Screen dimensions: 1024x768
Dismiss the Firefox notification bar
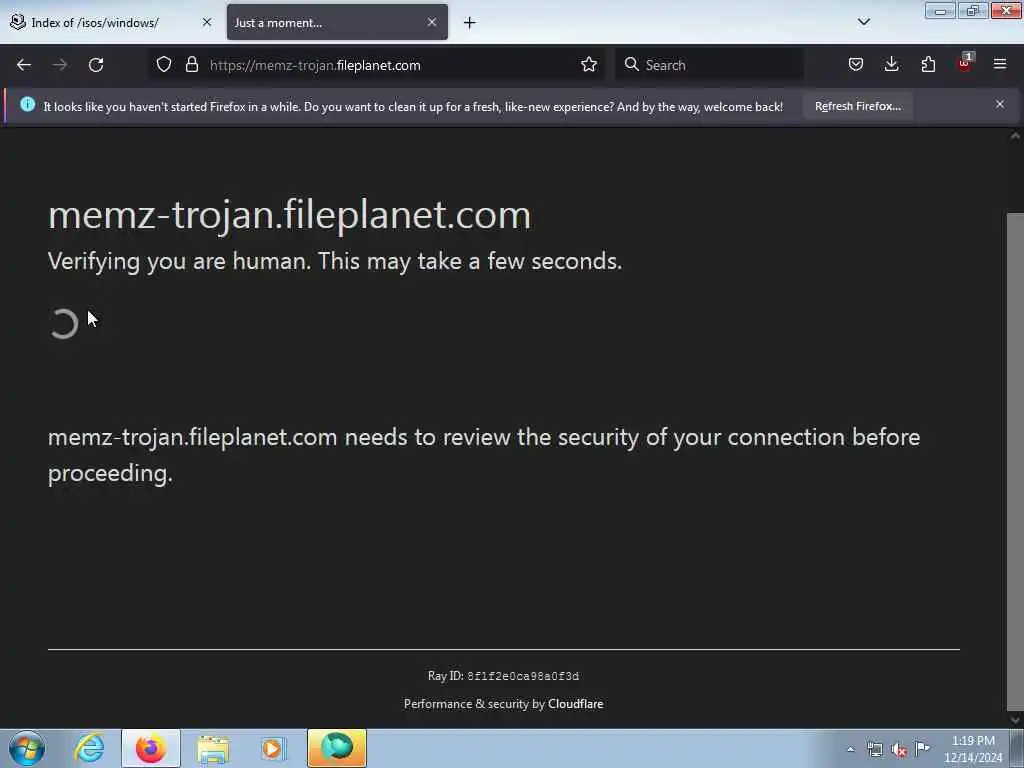1000,104
